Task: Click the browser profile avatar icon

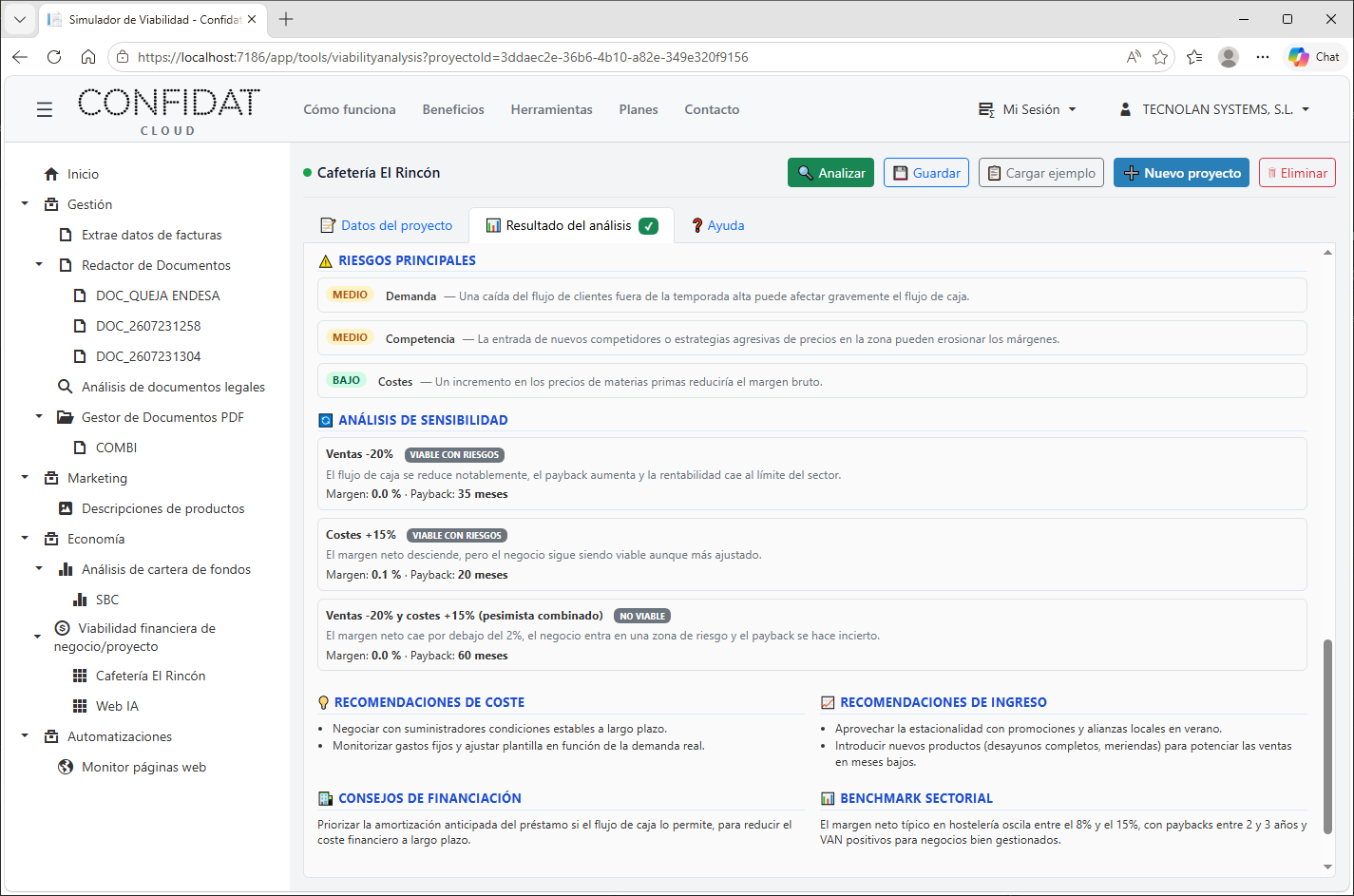Action: click(1229, 57)
